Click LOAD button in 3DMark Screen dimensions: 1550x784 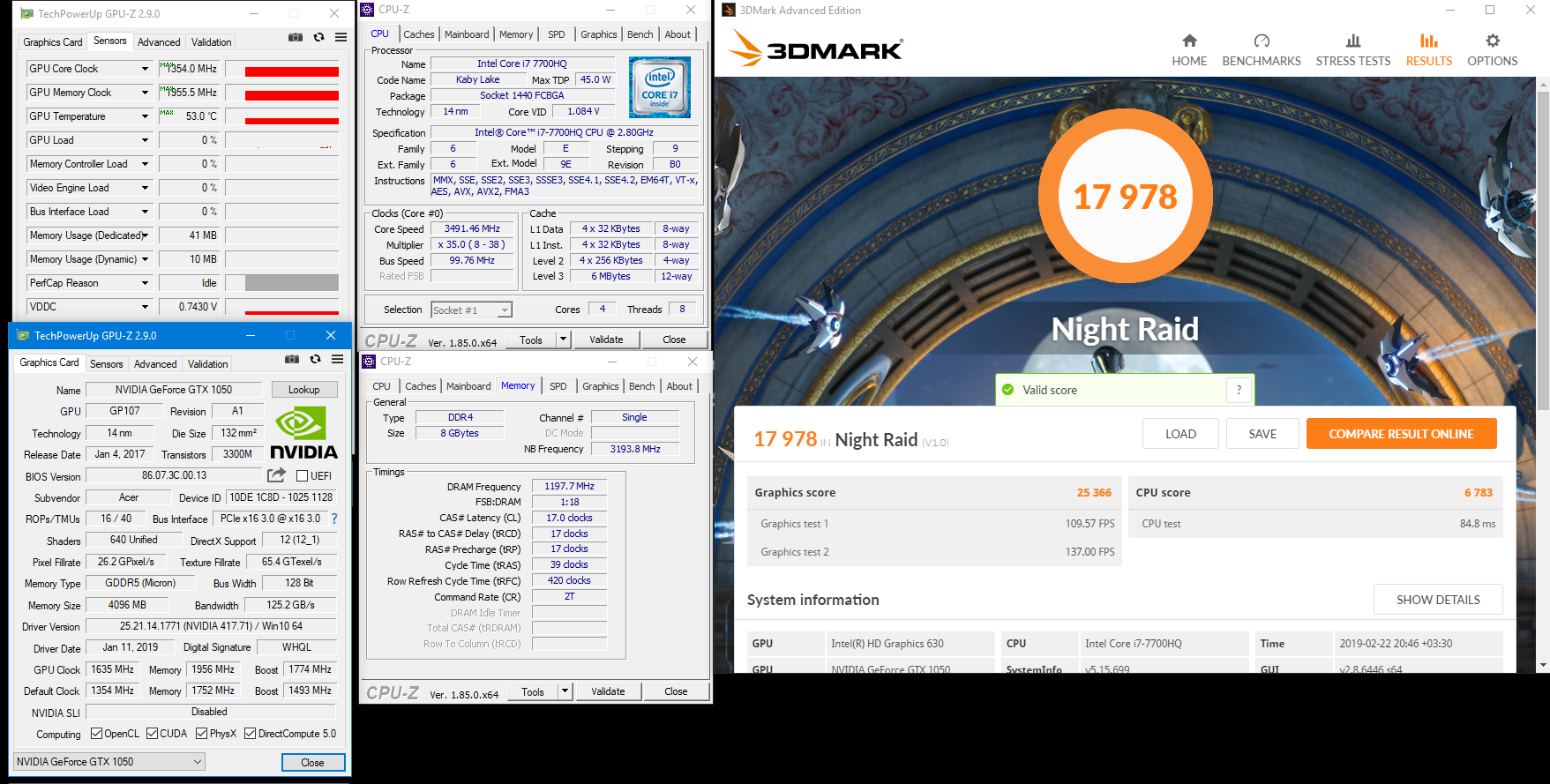[x=1180, y=434]
